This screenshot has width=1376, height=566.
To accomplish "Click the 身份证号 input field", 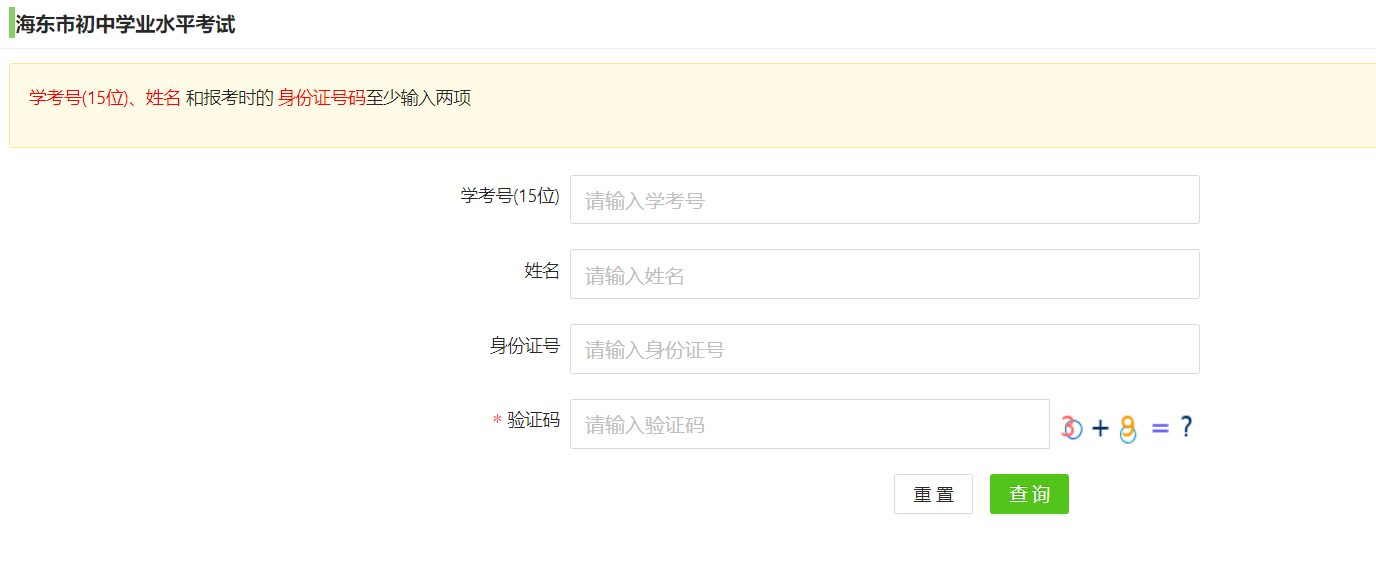I will [884, 349].
